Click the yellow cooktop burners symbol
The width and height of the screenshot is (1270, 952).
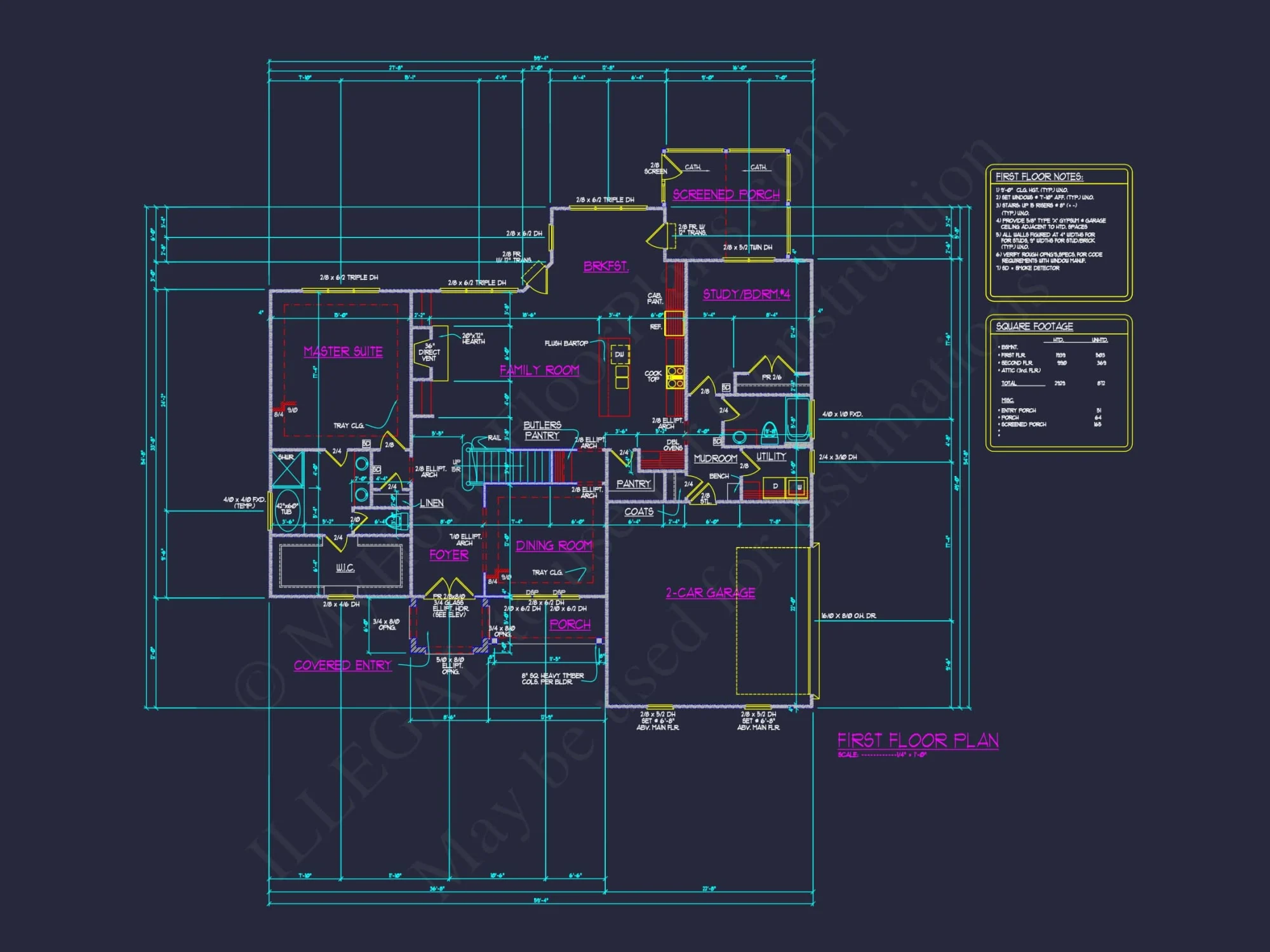(x=675, y=377)
